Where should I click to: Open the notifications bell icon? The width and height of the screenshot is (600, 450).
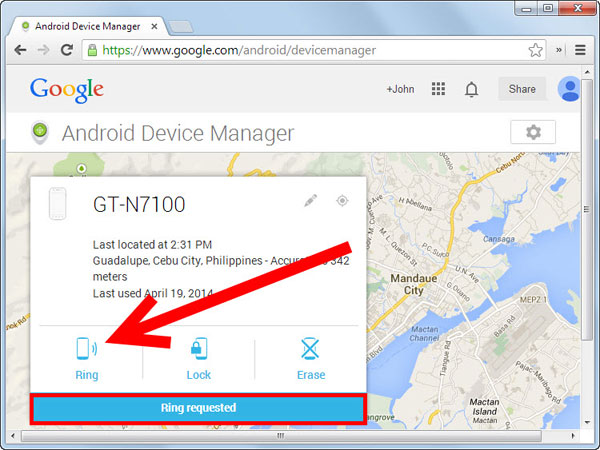coord(471,89)
